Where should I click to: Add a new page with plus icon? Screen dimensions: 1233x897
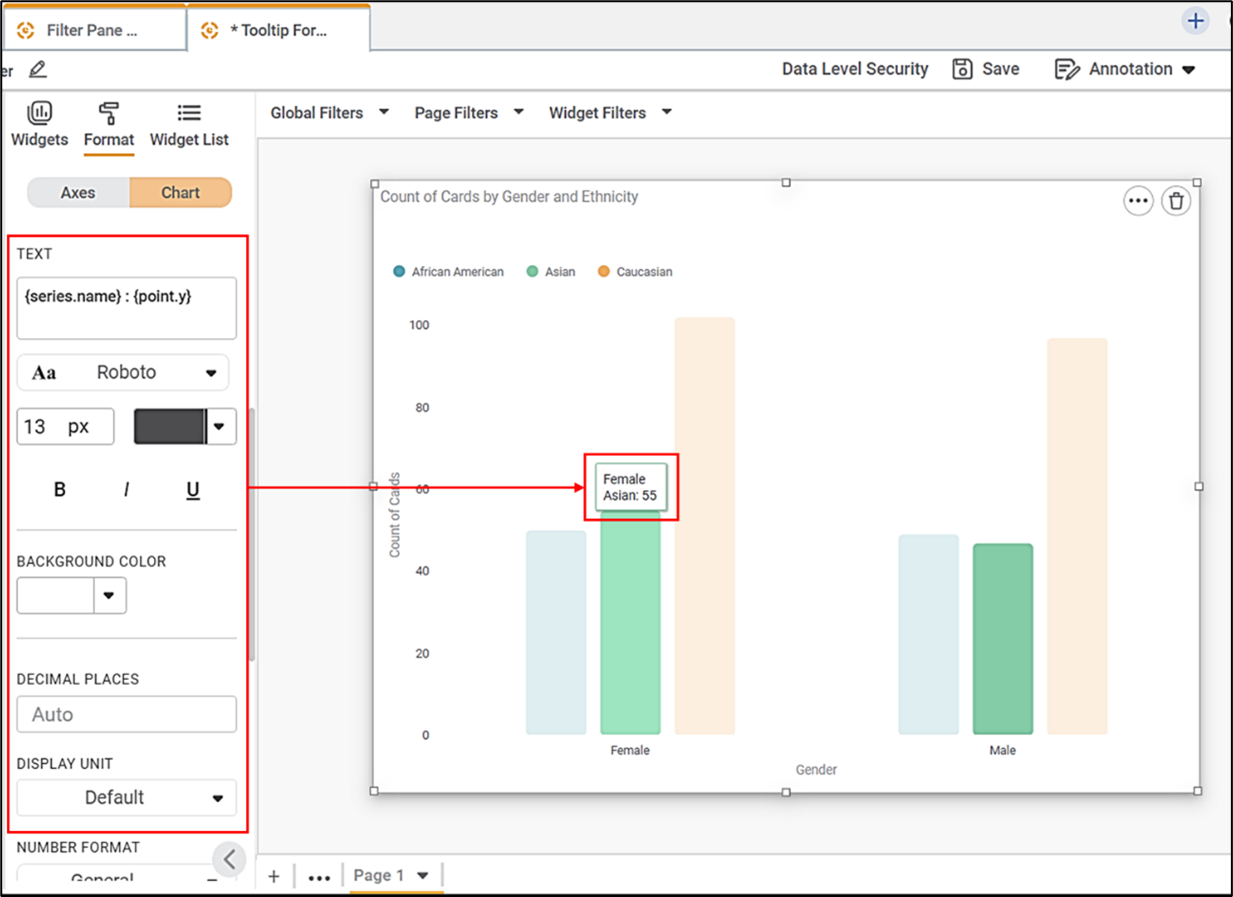click(x=274, y=876)
